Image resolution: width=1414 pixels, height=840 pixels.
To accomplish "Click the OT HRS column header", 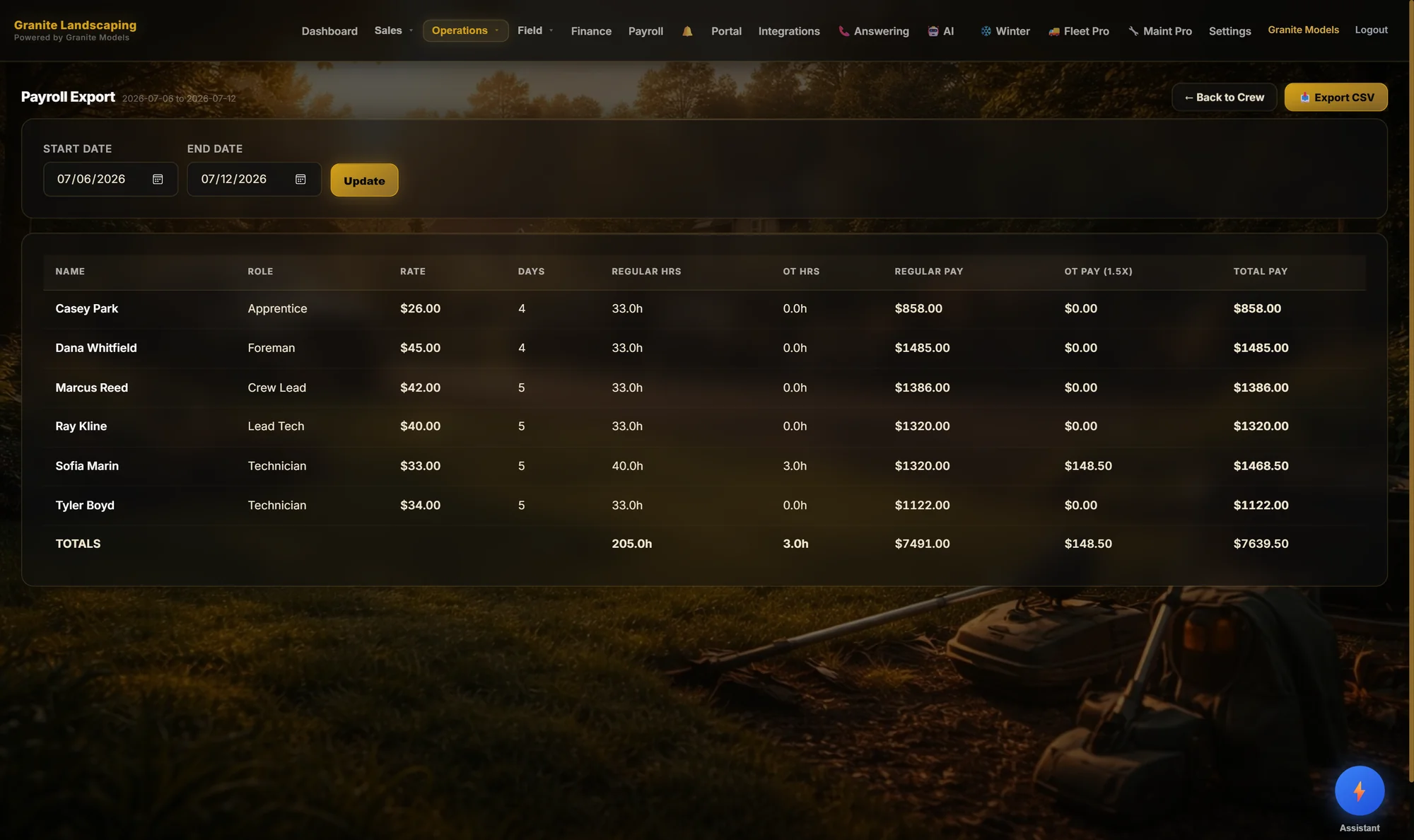I will point(801,272).
